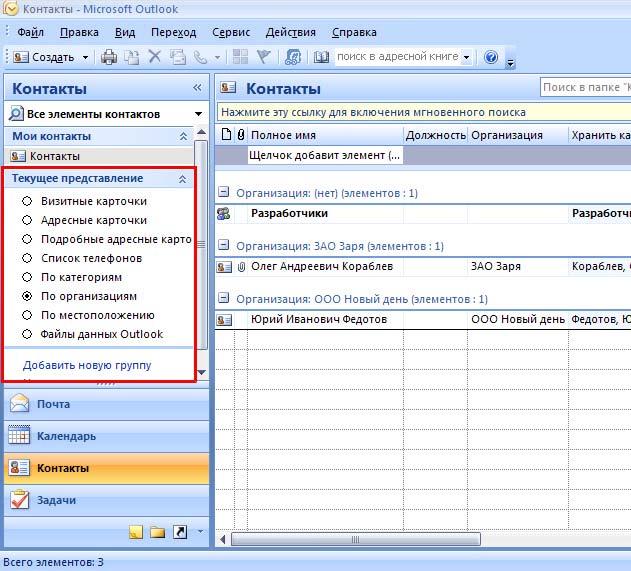Open the Переход menu
The height and width of the screenshot is (571, 631).
174,32
